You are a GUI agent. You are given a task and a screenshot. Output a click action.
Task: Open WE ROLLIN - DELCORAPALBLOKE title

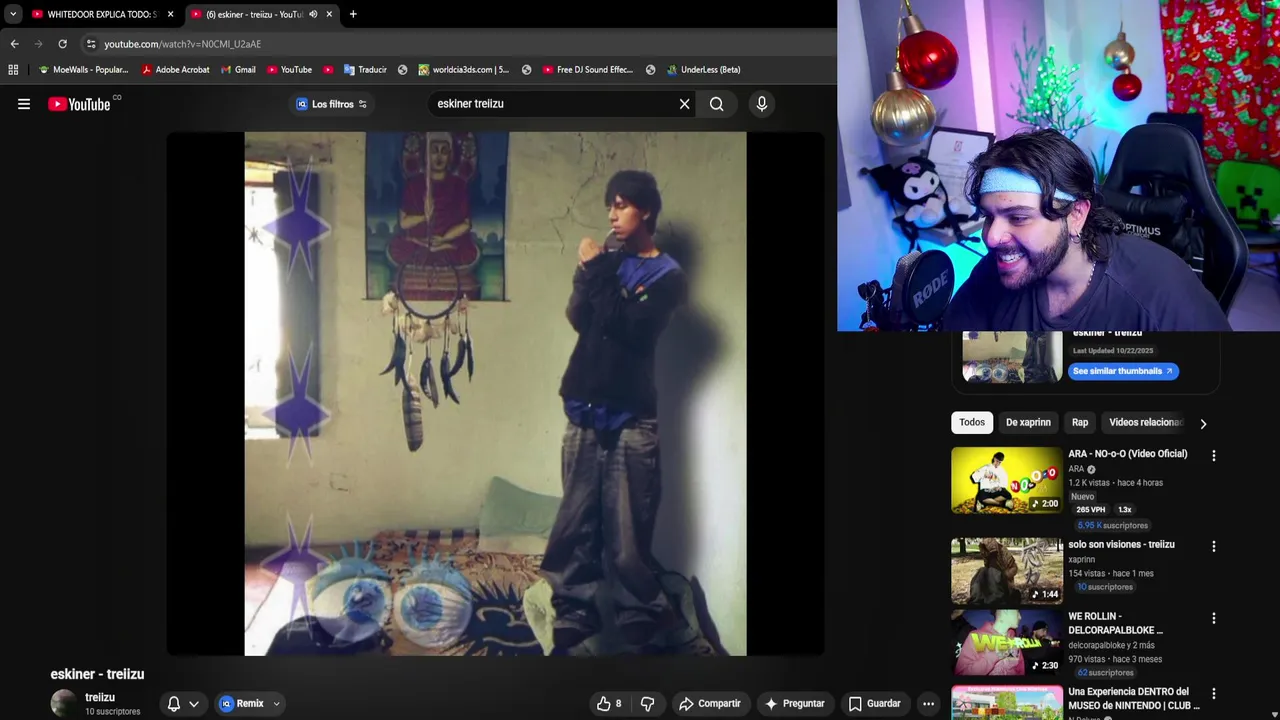pos(1116,624)
